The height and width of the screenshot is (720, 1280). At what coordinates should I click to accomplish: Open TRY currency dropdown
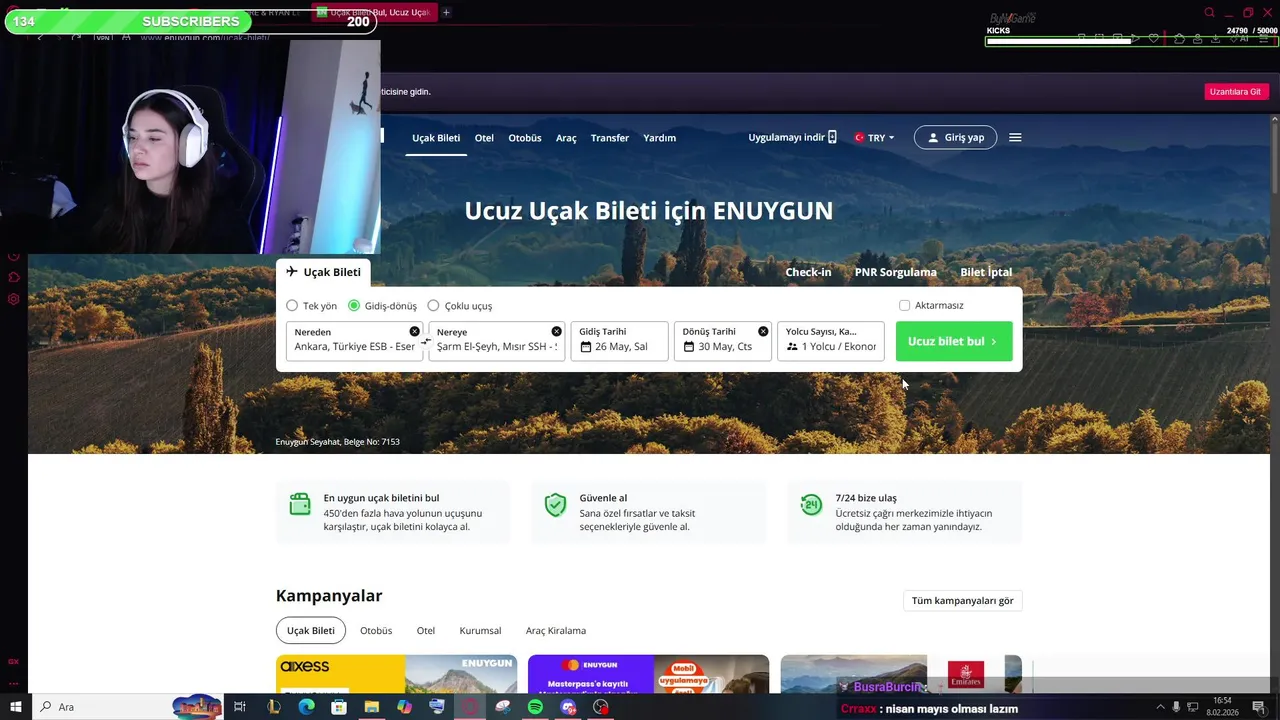874,137
